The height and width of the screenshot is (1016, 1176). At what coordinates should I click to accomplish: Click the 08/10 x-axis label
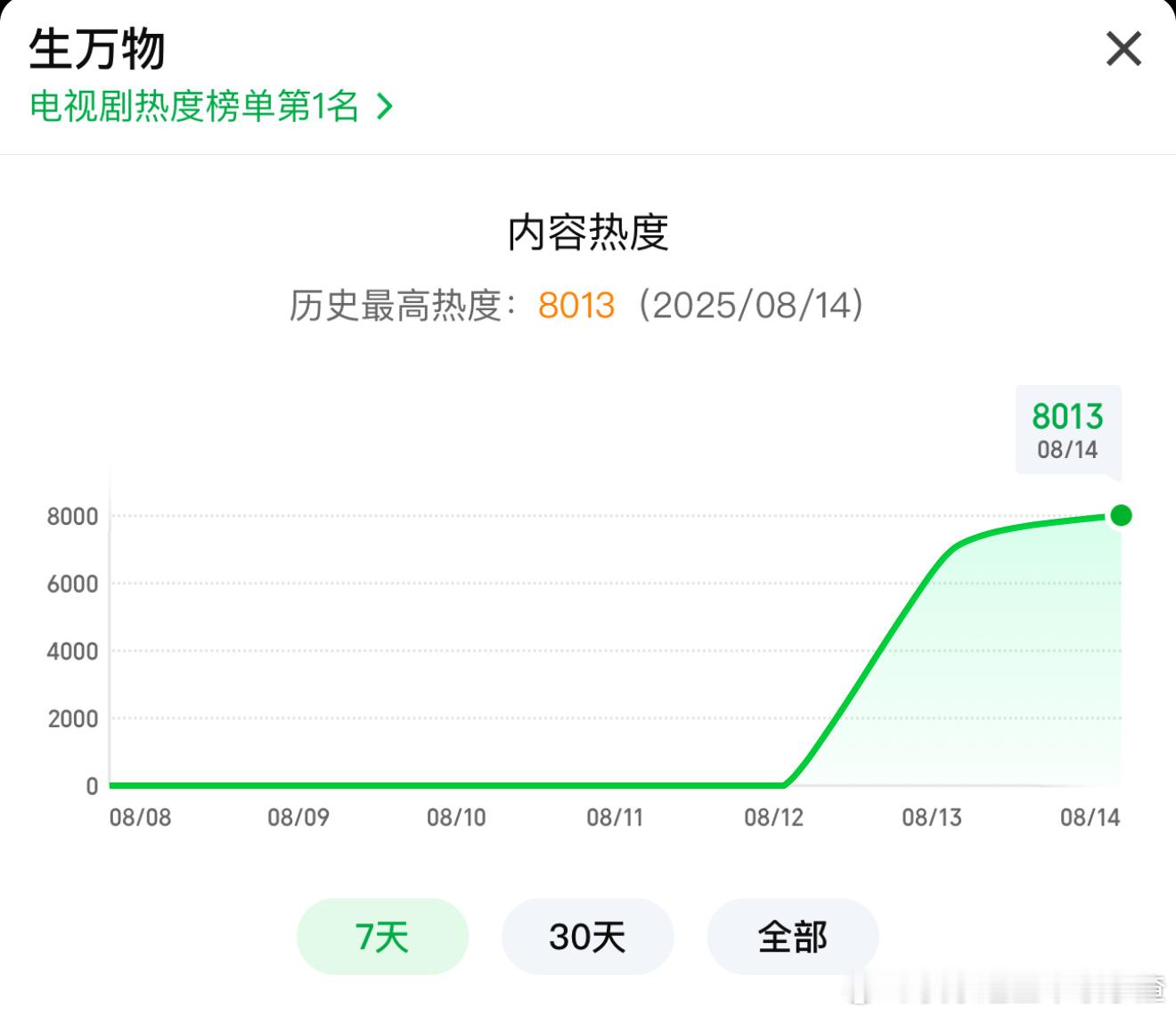456,817
